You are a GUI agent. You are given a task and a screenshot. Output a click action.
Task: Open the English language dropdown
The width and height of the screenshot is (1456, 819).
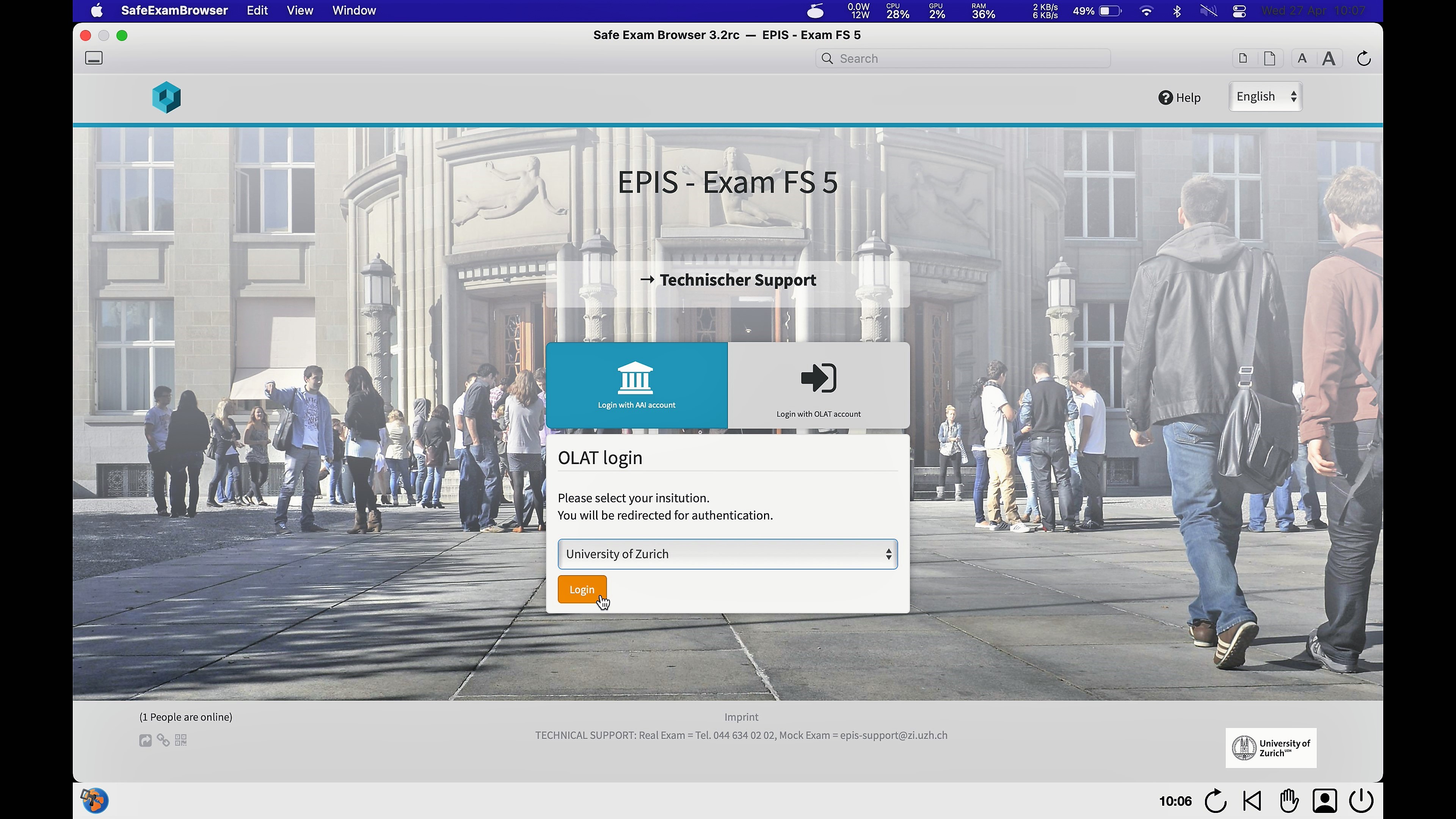(1266, 97)
